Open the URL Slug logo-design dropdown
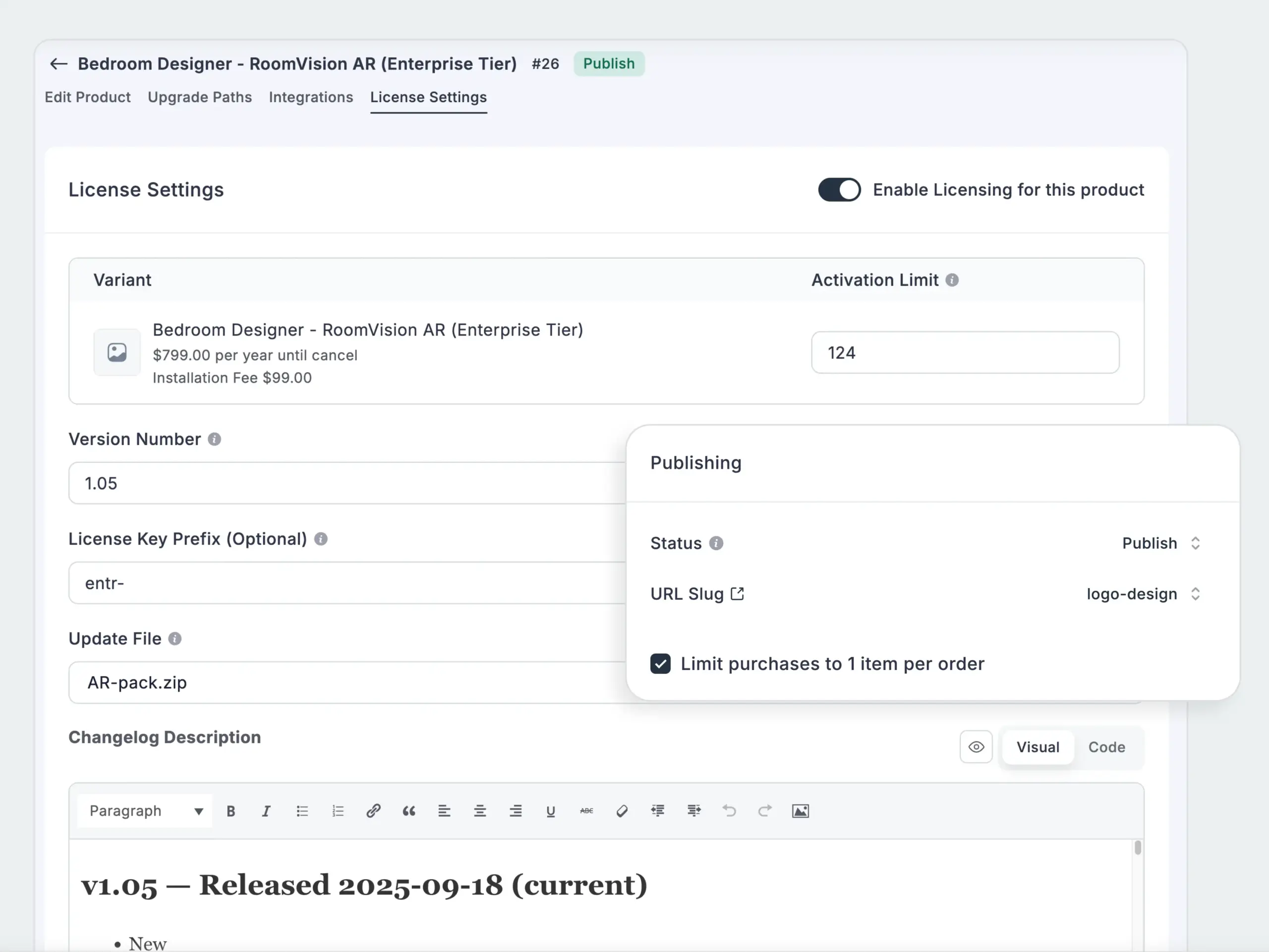Image resolution: width=1269 pixels, height=952 pixels. click(1144, 594)
